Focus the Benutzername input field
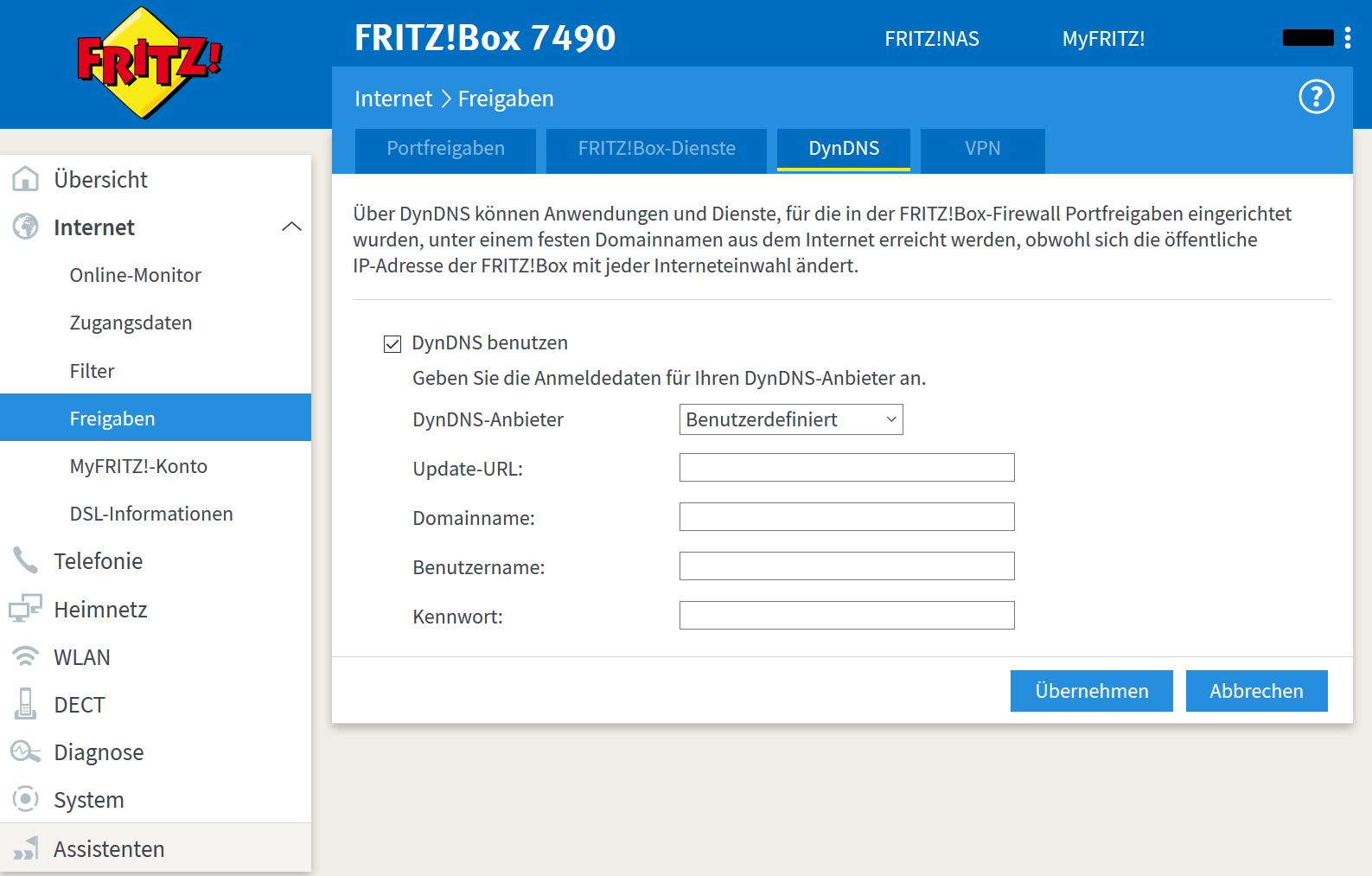This screenshot has height=876, width=1372. tap(847, 566)
